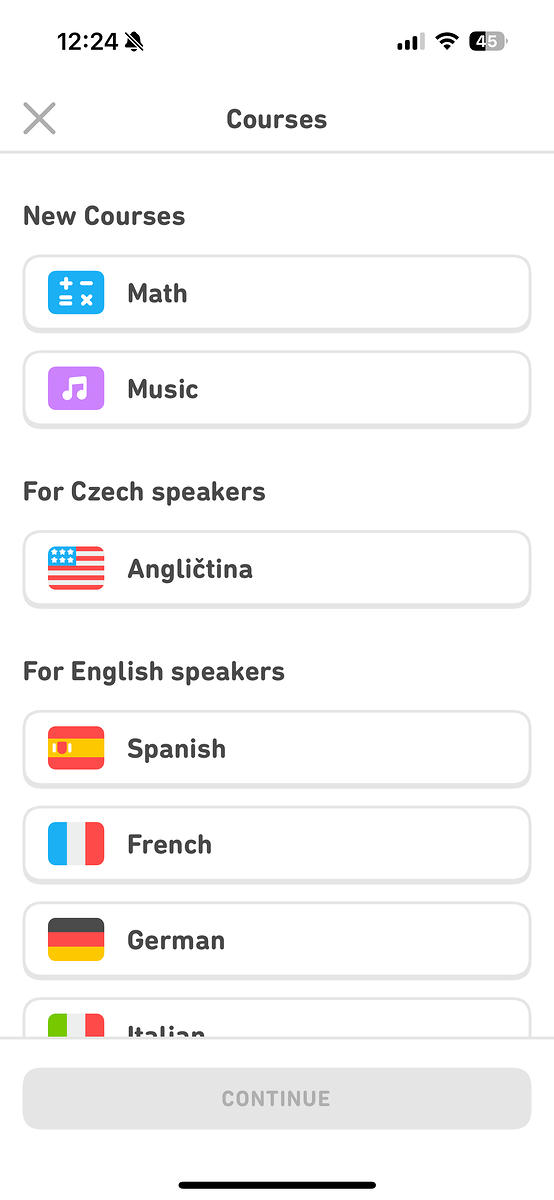Tap the silent mode bell icon
554x1200 pixels.
tap(134, 42)
